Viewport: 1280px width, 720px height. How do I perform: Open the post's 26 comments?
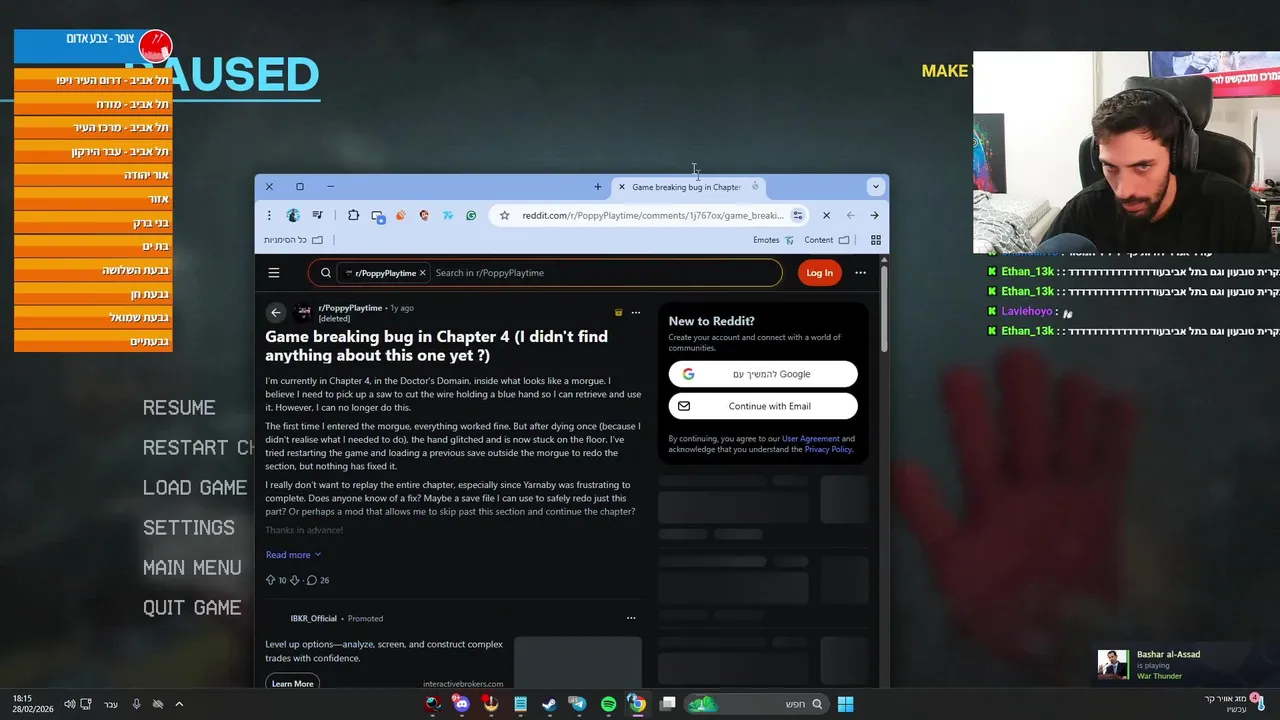(318, 580)
